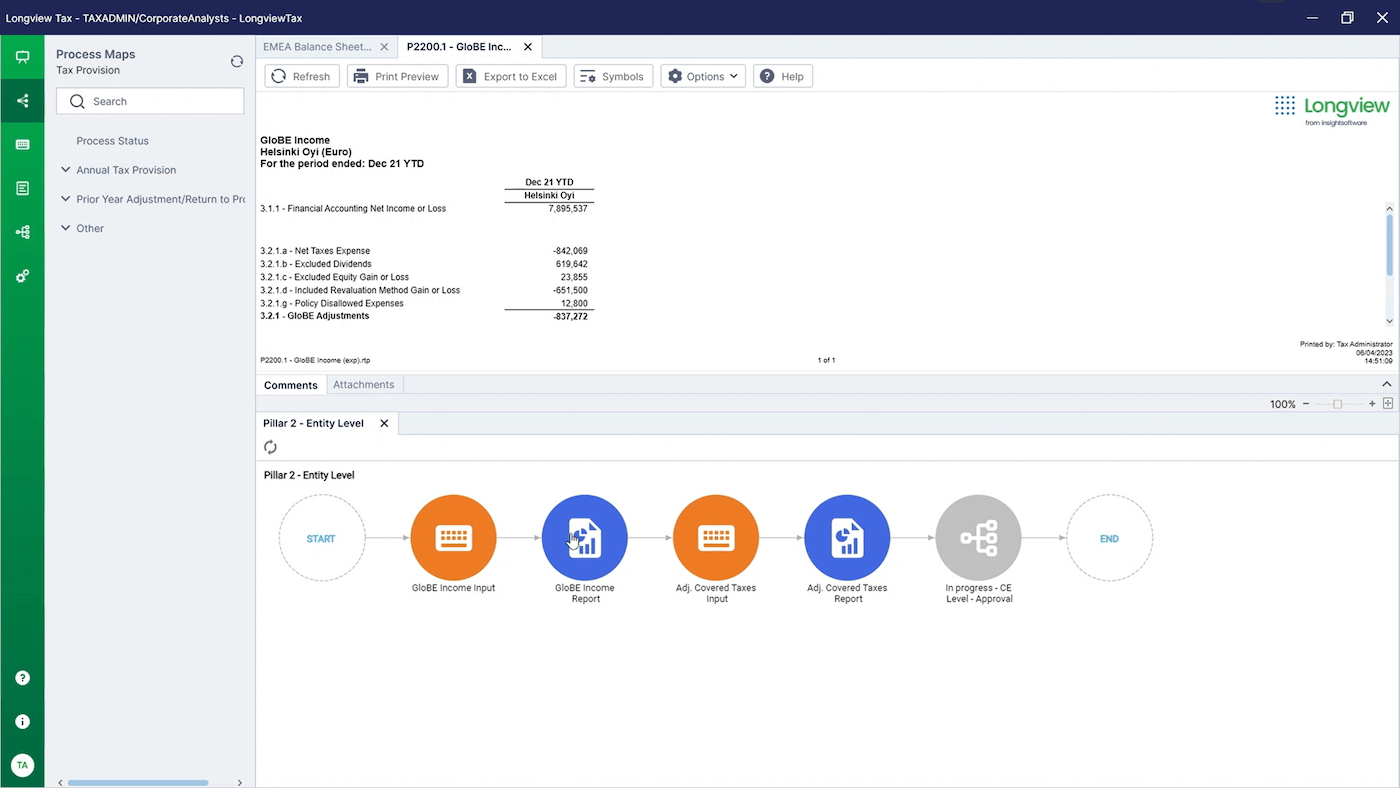Click in the Process Maps search field
Screen dimensions: 1400x788
click(160, 101)
